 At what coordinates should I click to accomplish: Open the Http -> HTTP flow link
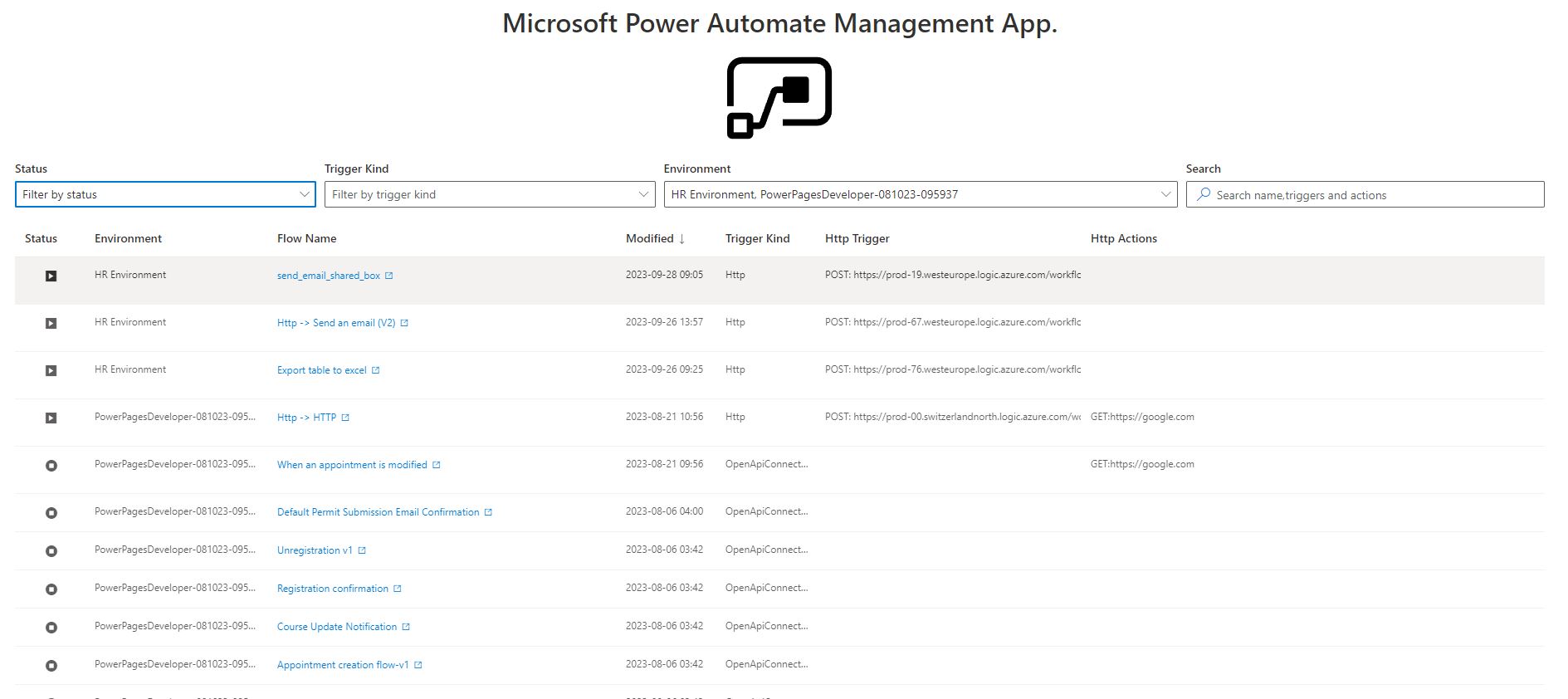pos(306,418)
